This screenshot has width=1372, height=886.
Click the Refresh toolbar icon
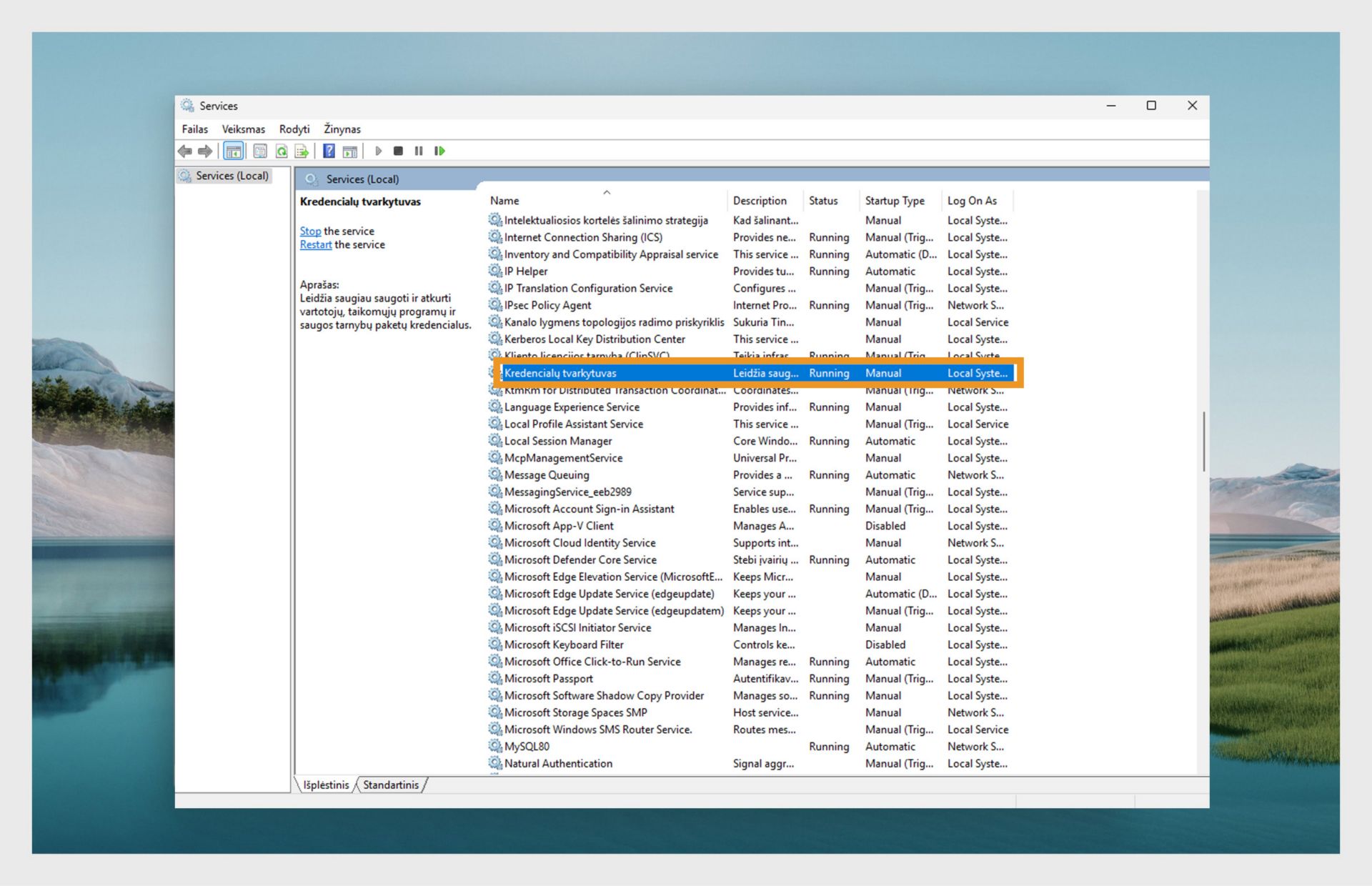coord(282,151)
